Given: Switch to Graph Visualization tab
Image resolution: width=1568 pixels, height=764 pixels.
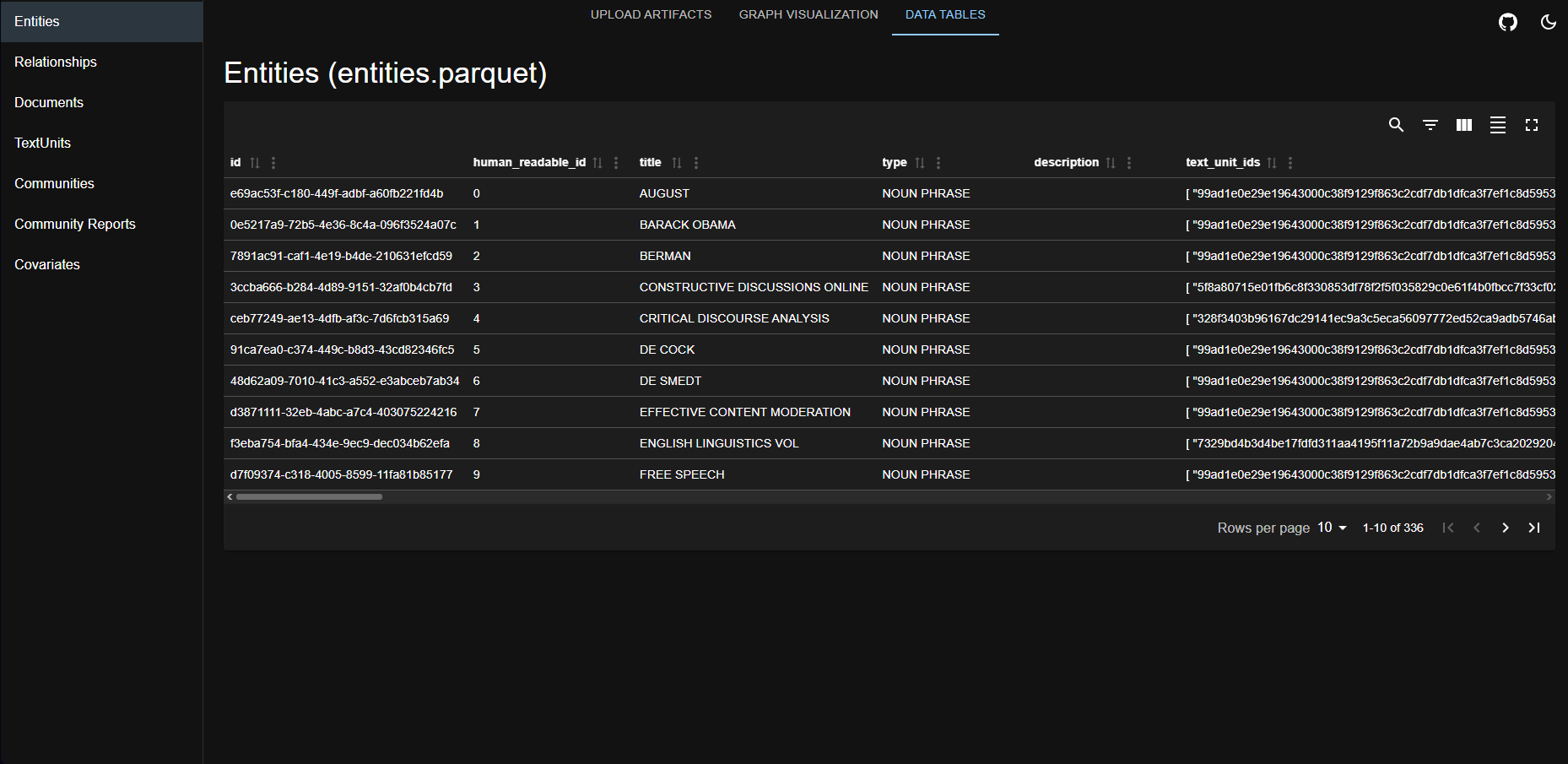Looking at the screenshot, I should 808,15.
